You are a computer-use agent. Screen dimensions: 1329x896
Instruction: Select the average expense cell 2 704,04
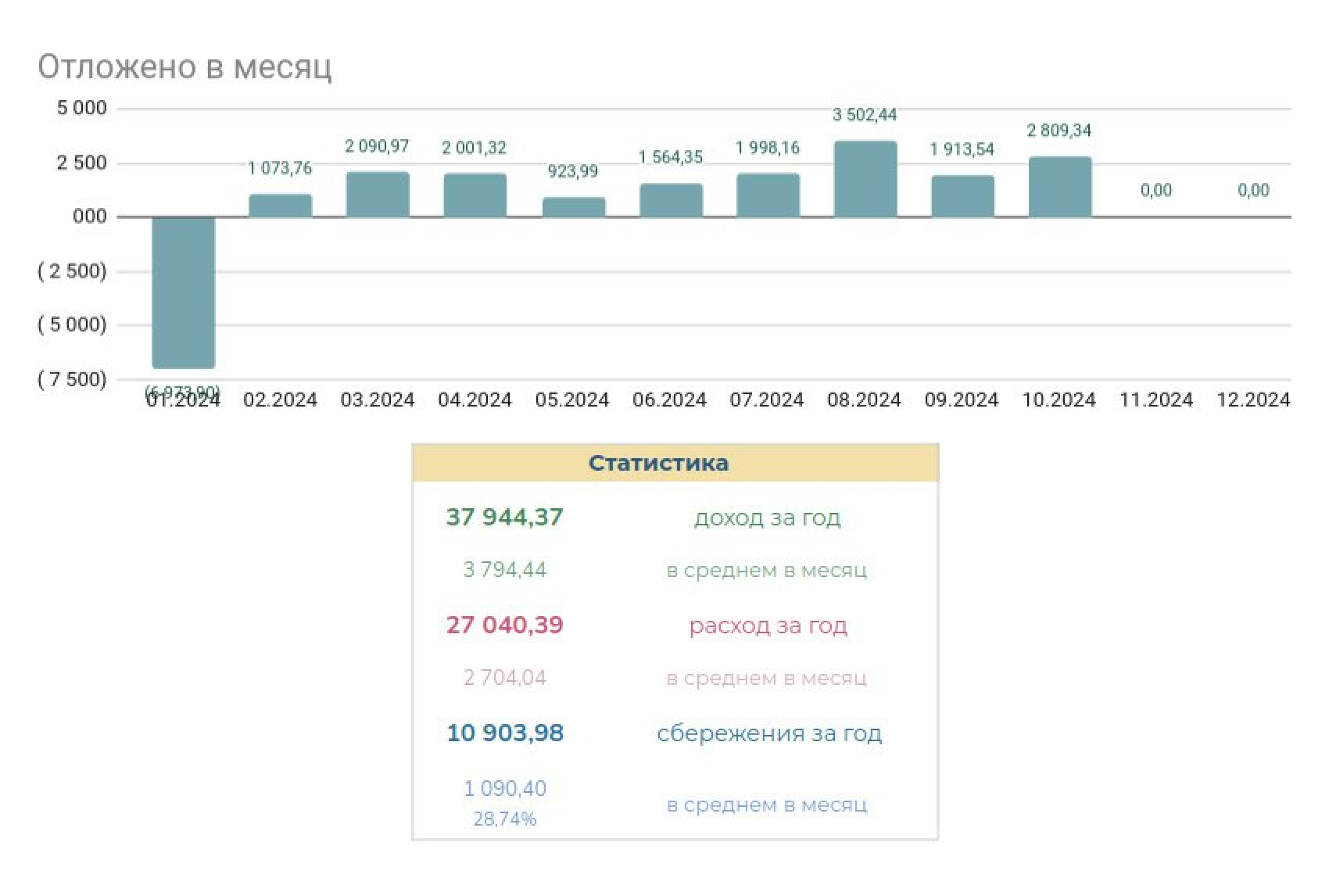(504, 678)
